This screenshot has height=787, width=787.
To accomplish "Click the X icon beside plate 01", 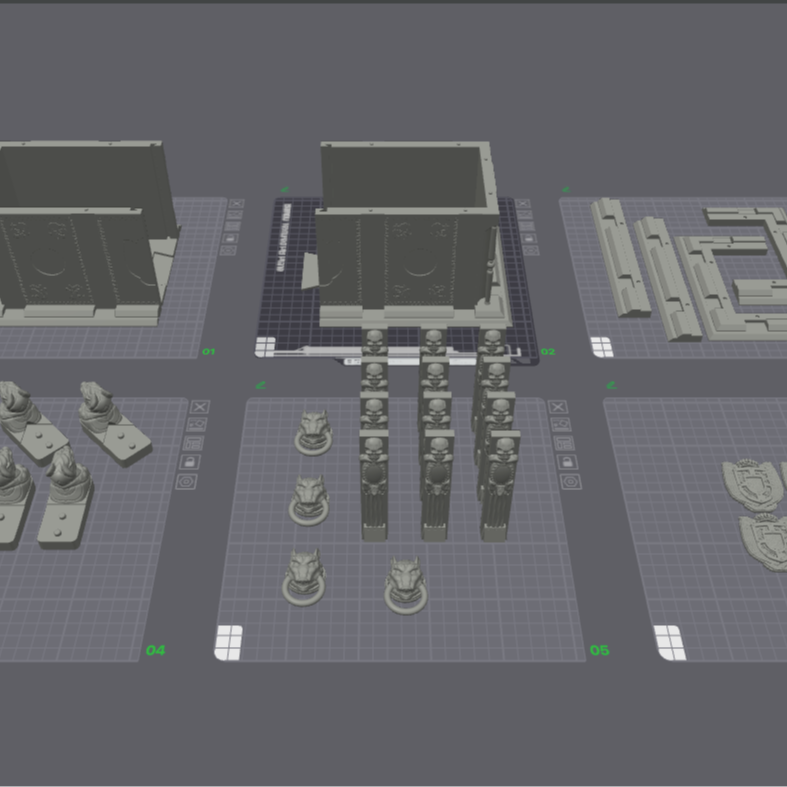I will point(236,204).
